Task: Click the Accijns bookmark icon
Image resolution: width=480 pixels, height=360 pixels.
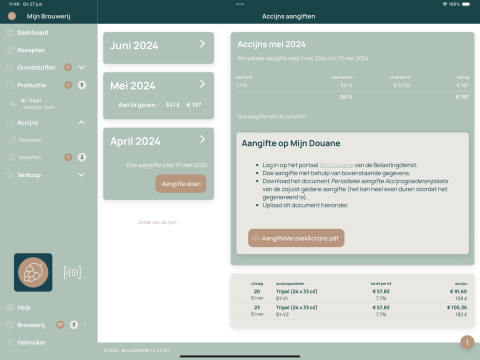Action: [x=10, y=123]
